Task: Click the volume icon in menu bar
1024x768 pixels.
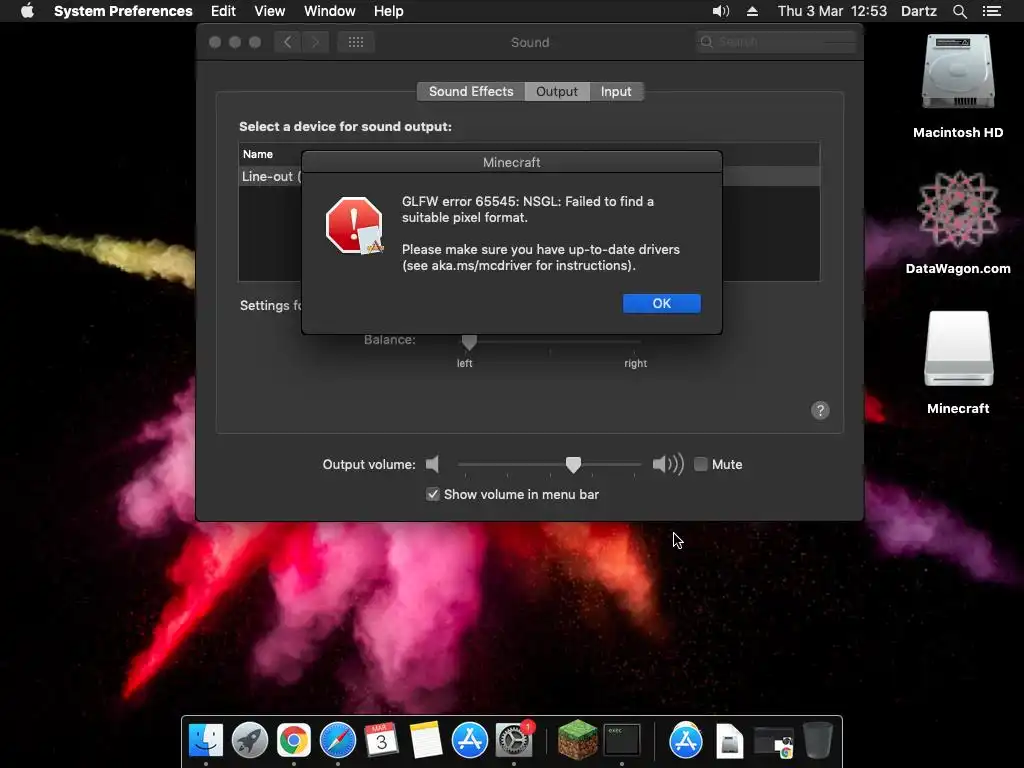Action: click(x=720, y=11)
